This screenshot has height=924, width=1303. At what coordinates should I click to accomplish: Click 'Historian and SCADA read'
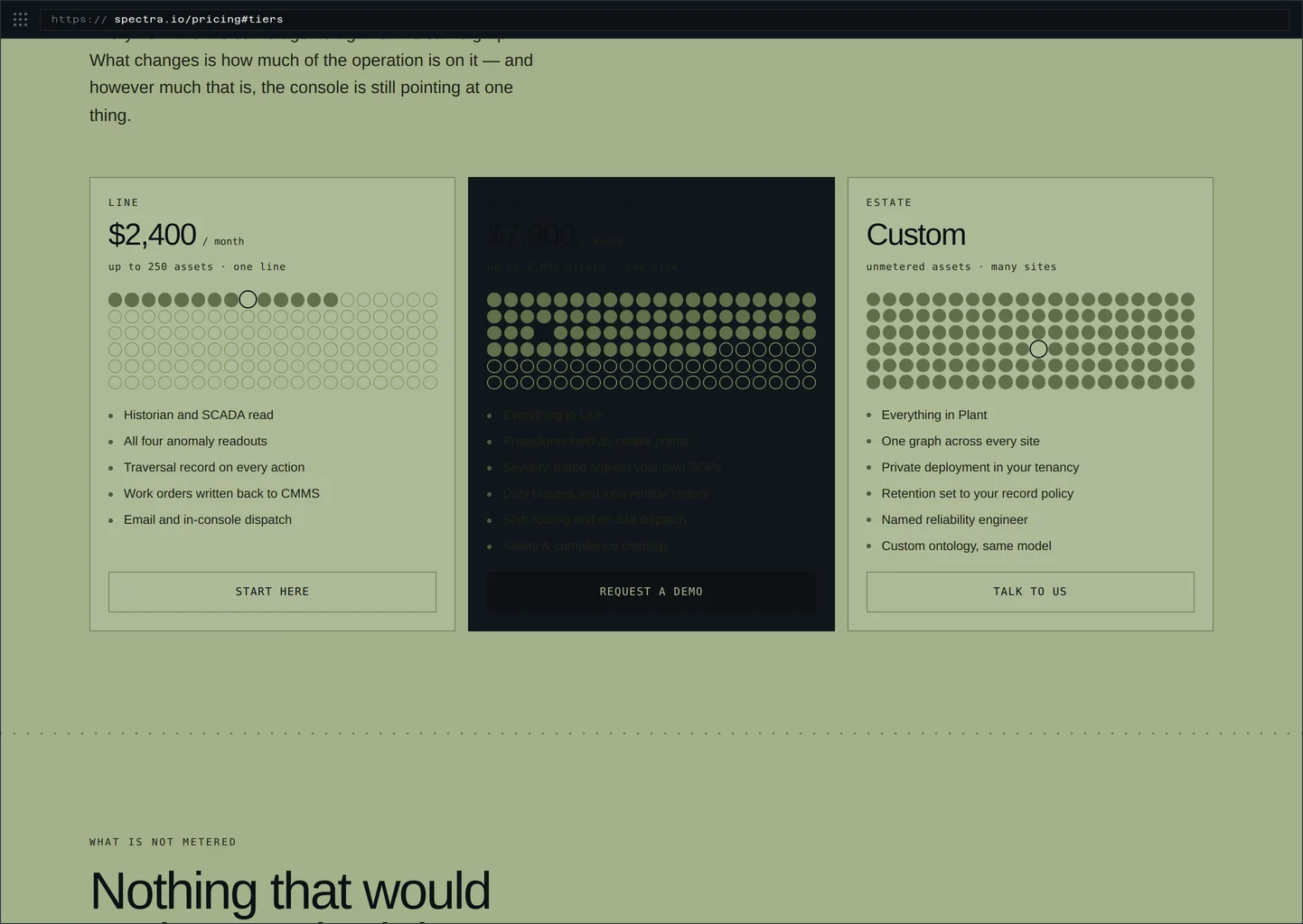click(x=199, y=415)
